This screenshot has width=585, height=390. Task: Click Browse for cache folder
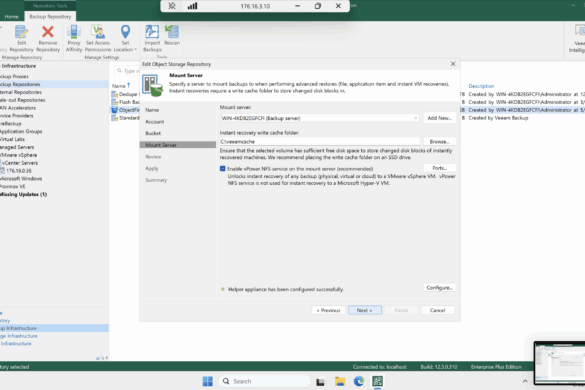click(x=439, y=142)
